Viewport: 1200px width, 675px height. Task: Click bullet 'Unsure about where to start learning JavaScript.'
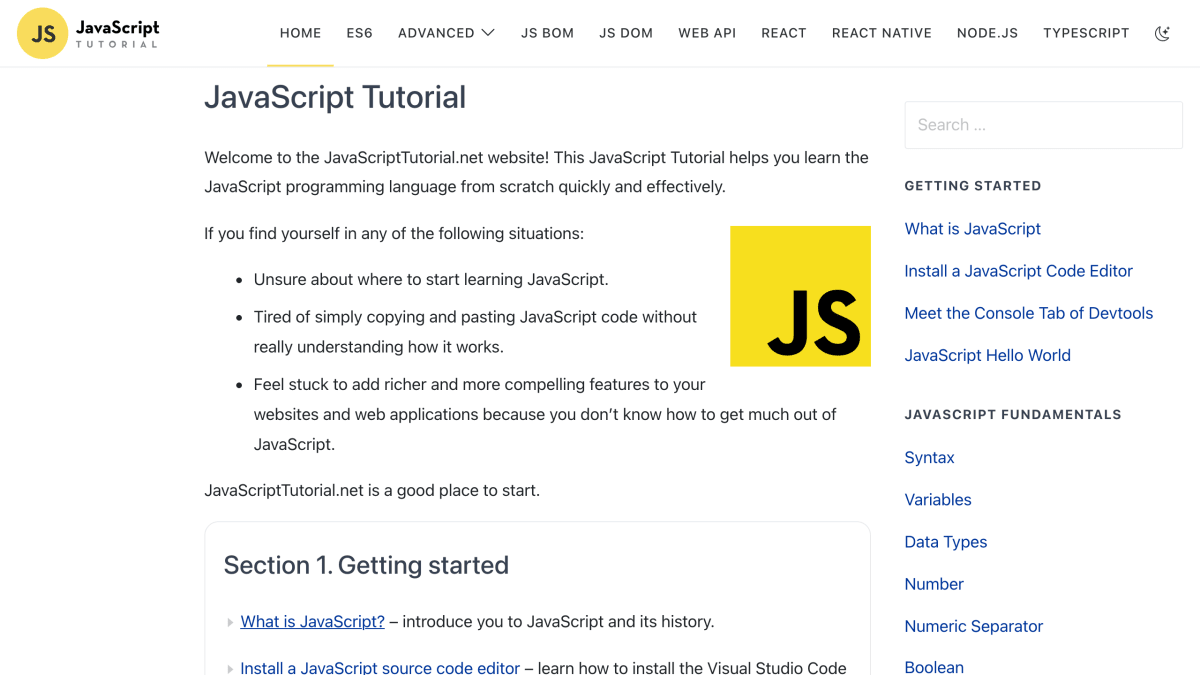click(431, 279)
